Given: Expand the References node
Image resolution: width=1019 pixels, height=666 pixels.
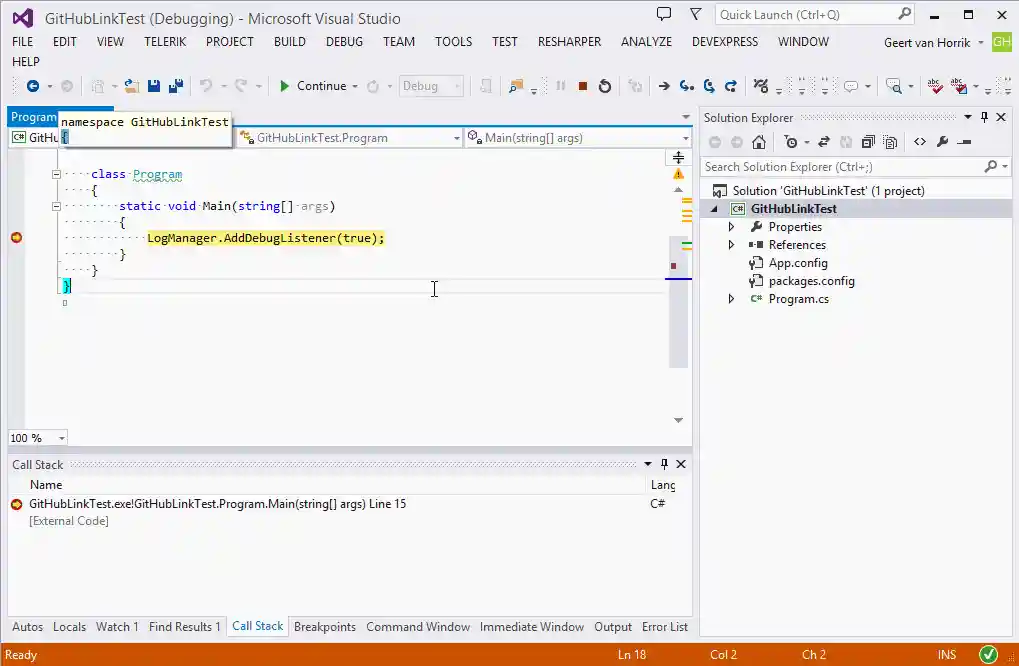Looking at the screenshot, I should coord(731,244).
